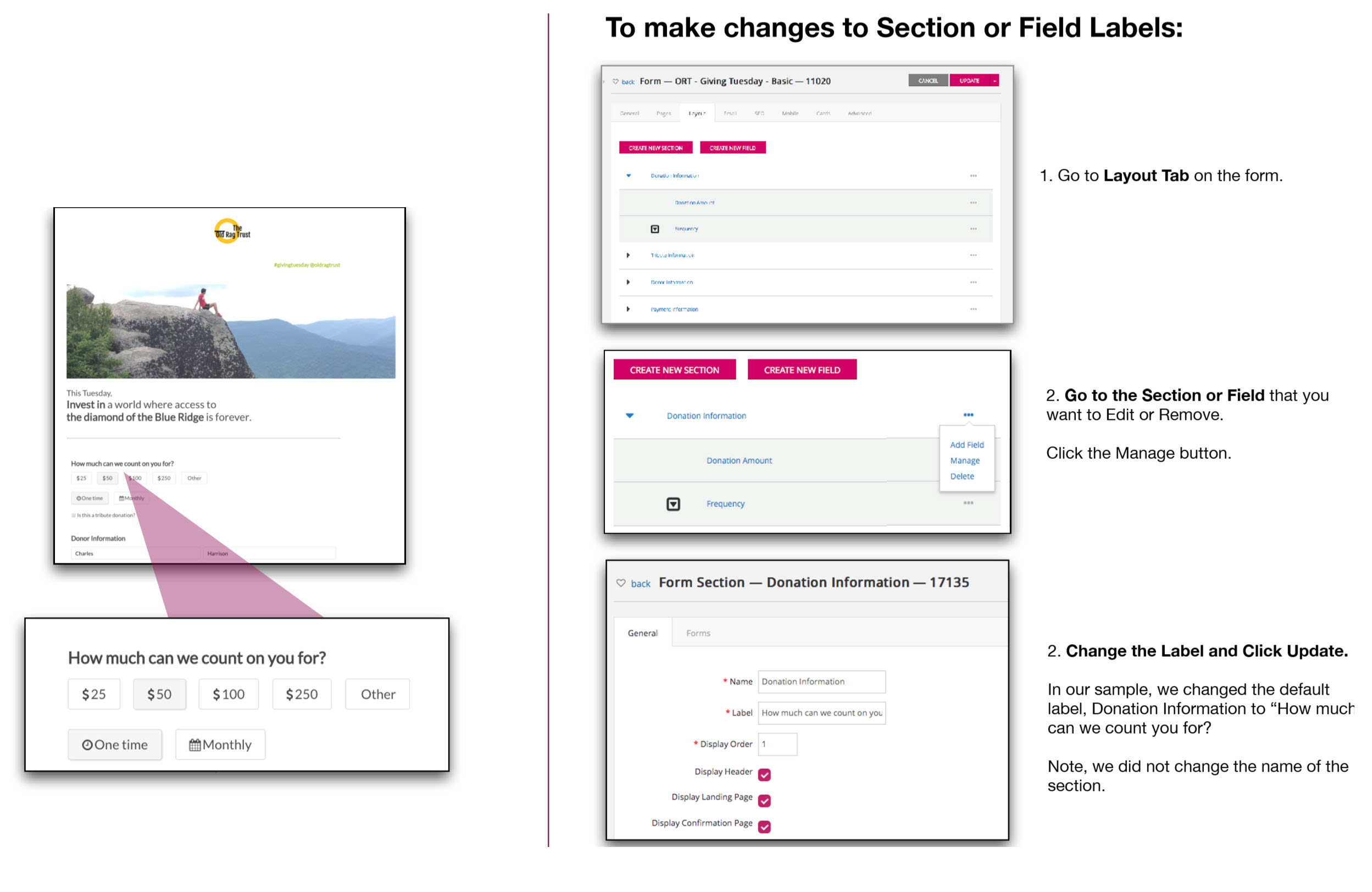Click the heart icon beside Form Section title
The width and height of the screenshot is (1372, 892).
621,583
